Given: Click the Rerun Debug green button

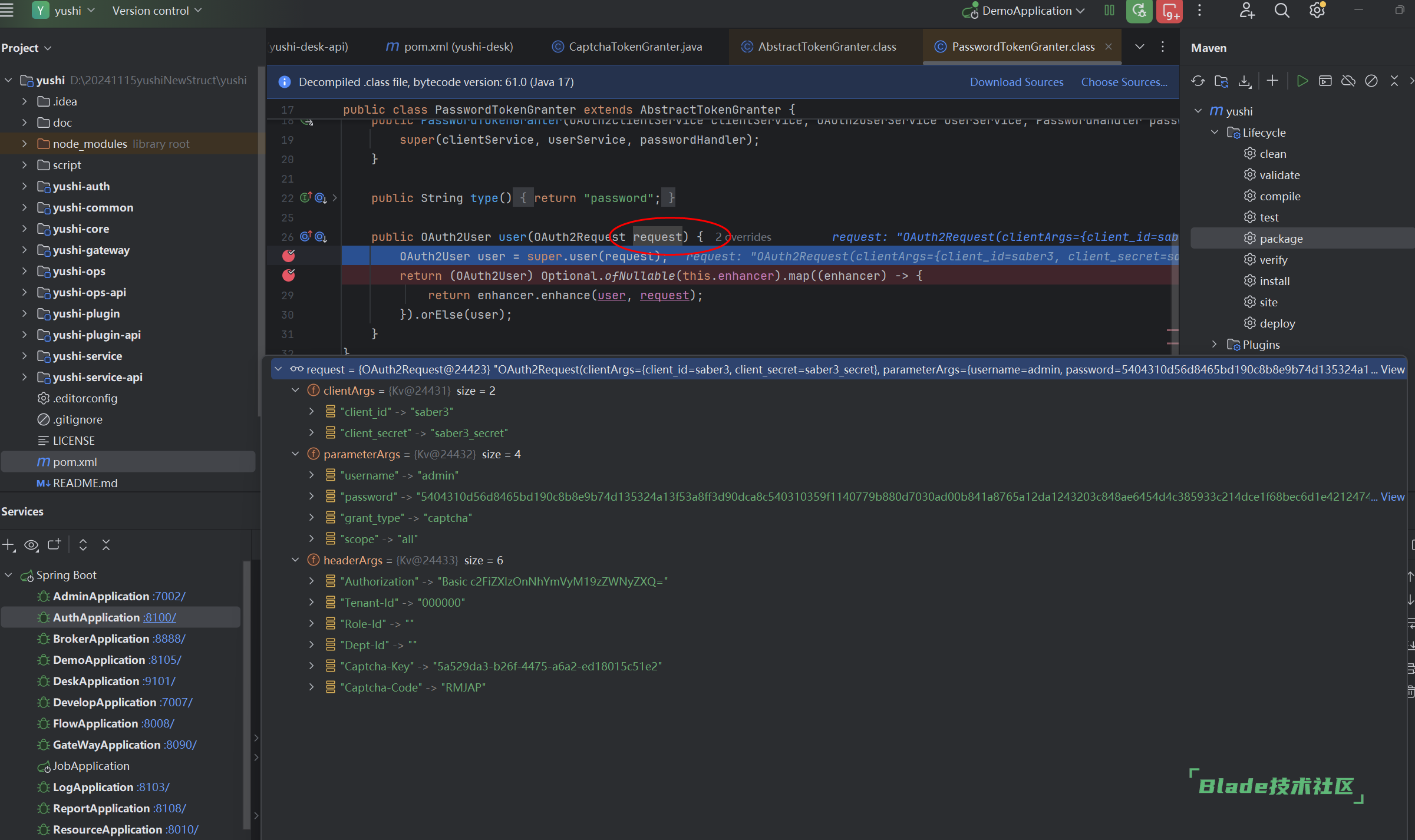Looking at the screenshot, I should click(1139, 11).
